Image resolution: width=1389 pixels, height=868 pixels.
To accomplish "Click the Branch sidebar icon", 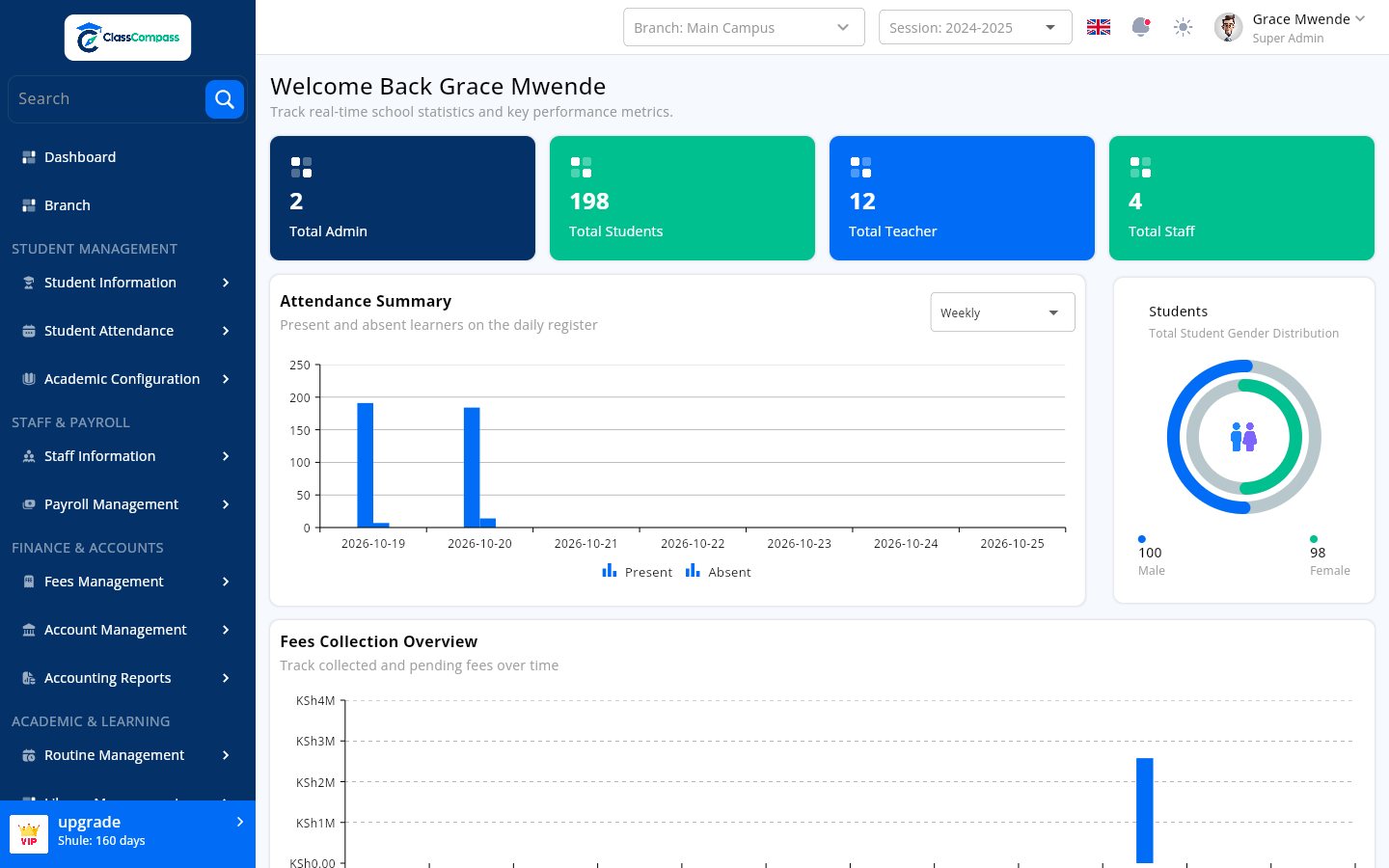I will pos(29,205).
